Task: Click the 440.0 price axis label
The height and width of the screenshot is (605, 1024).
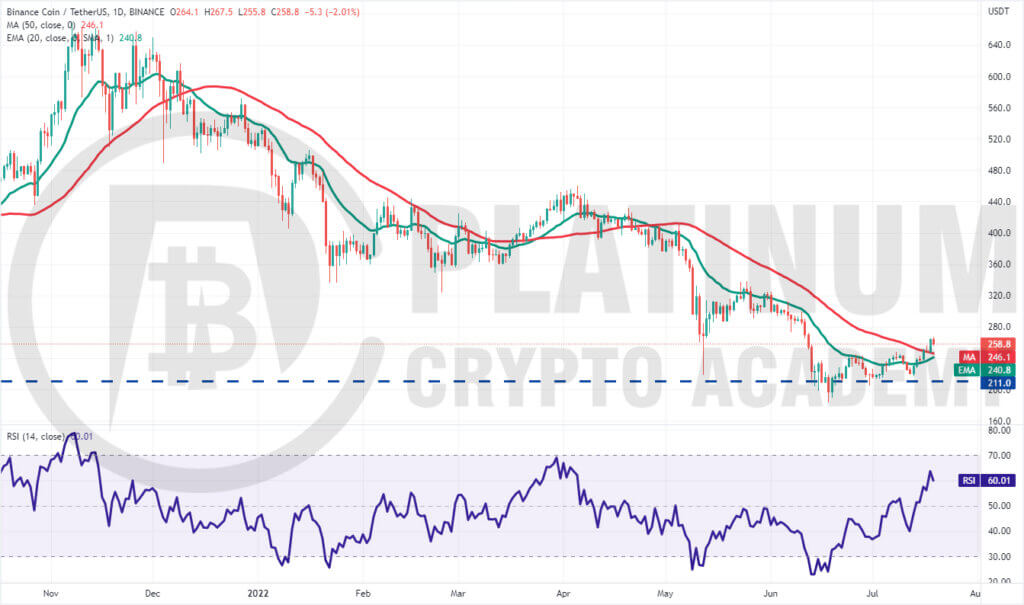Action: point(999,202)
